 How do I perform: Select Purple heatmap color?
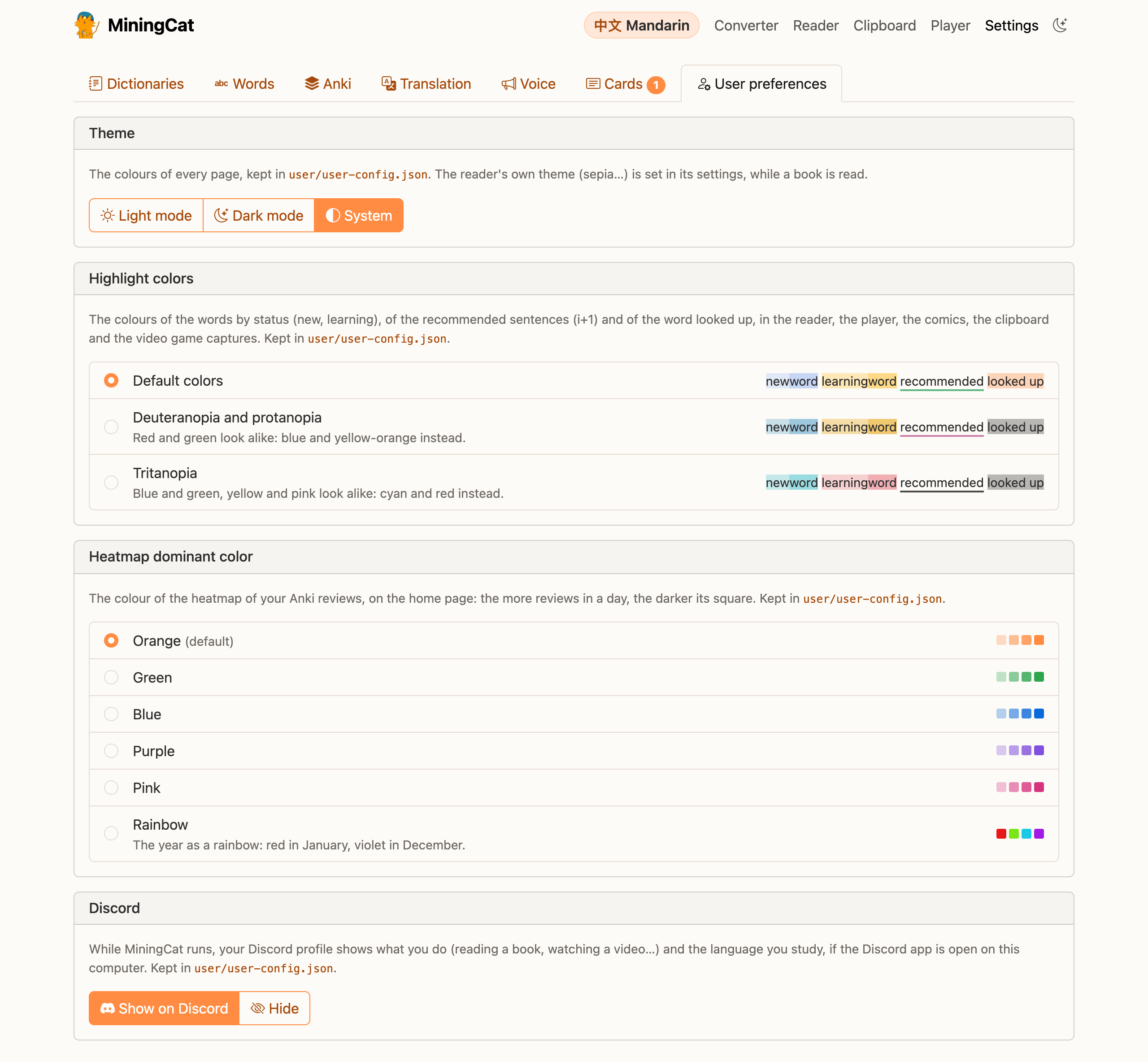[x=574, y=751]
